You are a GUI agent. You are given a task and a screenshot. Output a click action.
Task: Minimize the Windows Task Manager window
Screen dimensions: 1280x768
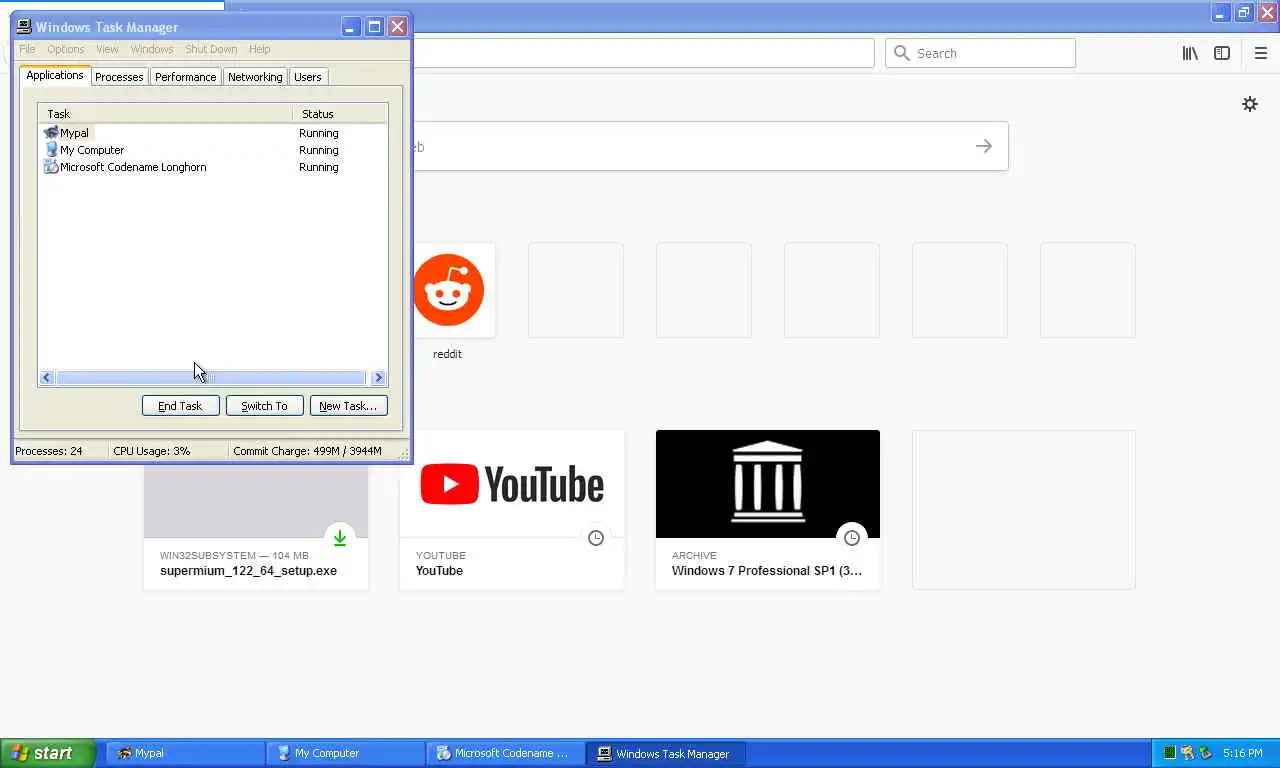tap(351, 27)
